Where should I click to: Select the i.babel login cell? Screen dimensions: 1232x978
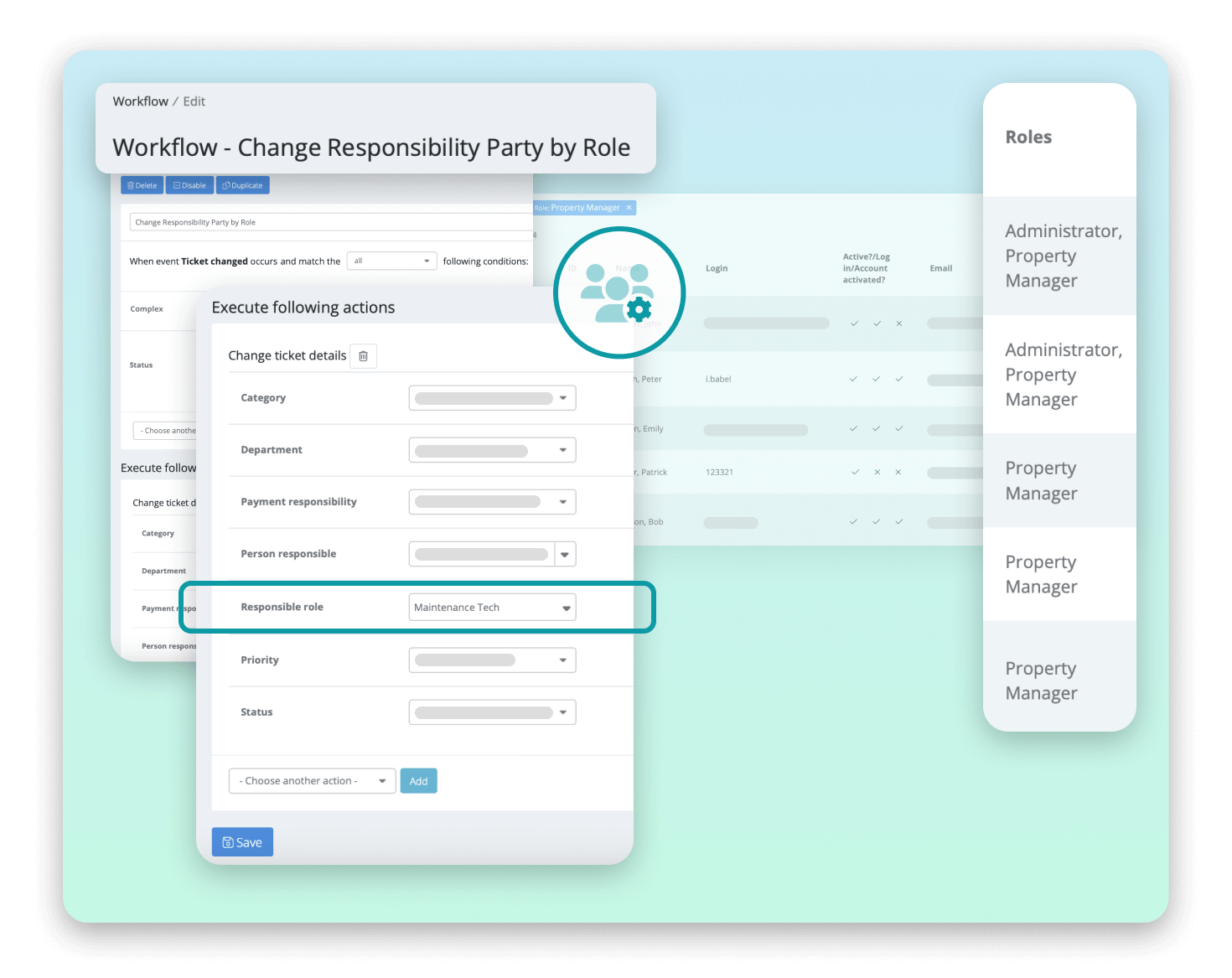pyautogui.click(x=718, y=379)
